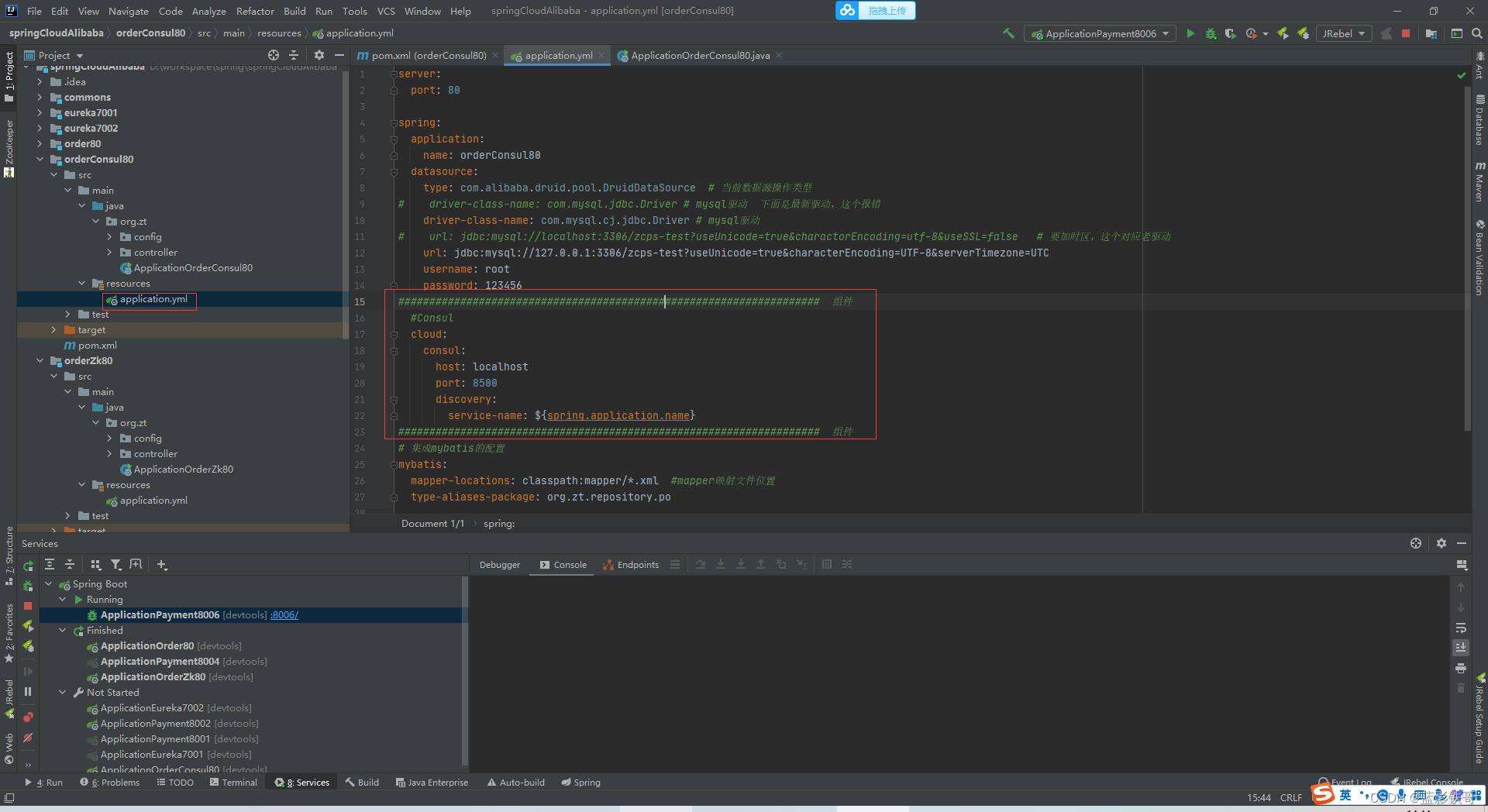
Task: Click the Sogou input method S icon
Action: click(1323, 794)
